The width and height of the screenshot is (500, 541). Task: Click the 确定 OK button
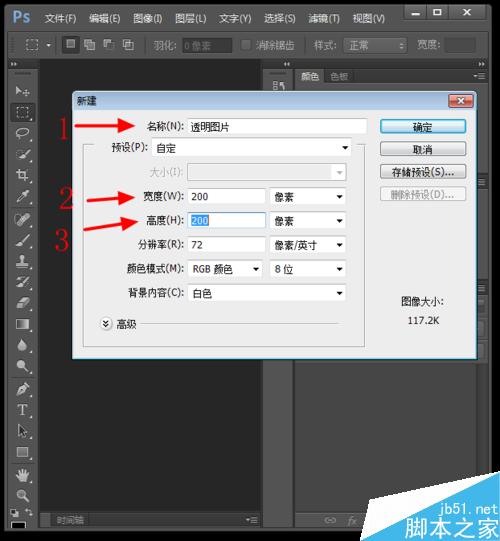click(x=423, y=127)
